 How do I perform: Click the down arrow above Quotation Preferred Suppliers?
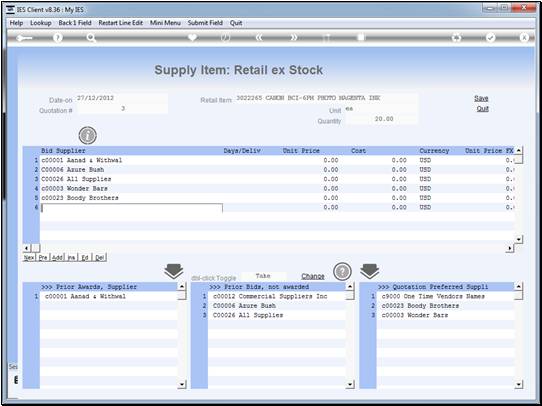(370, 271)
